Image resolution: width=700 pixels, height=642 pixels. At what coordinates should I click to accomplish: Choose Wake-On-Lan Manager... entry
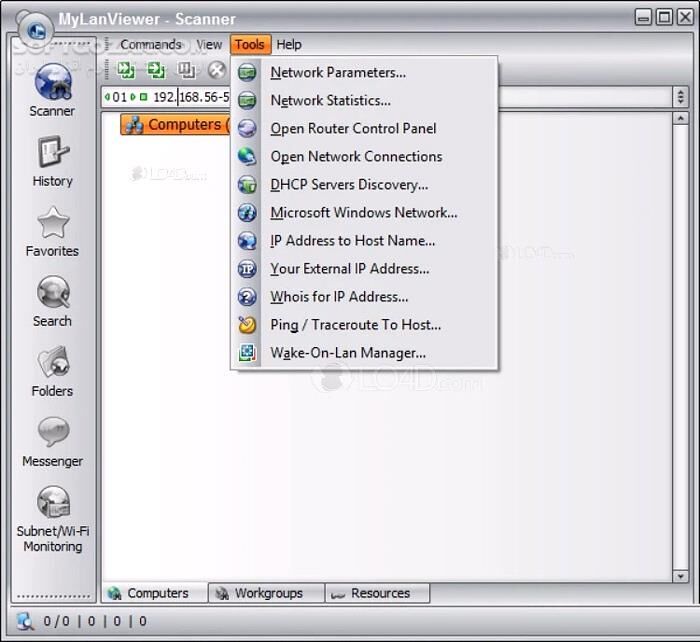[364, 353]
